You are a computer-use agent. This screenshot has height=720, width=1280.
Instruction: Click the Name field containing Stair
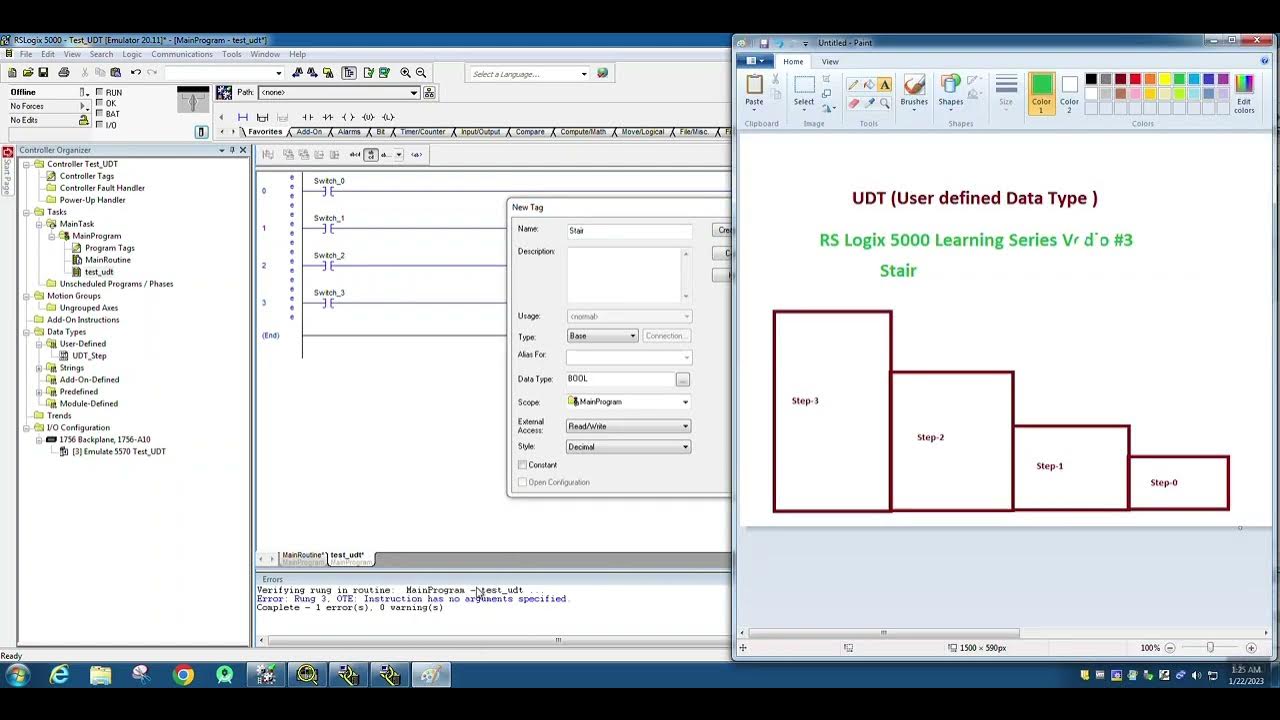point(629,231)
